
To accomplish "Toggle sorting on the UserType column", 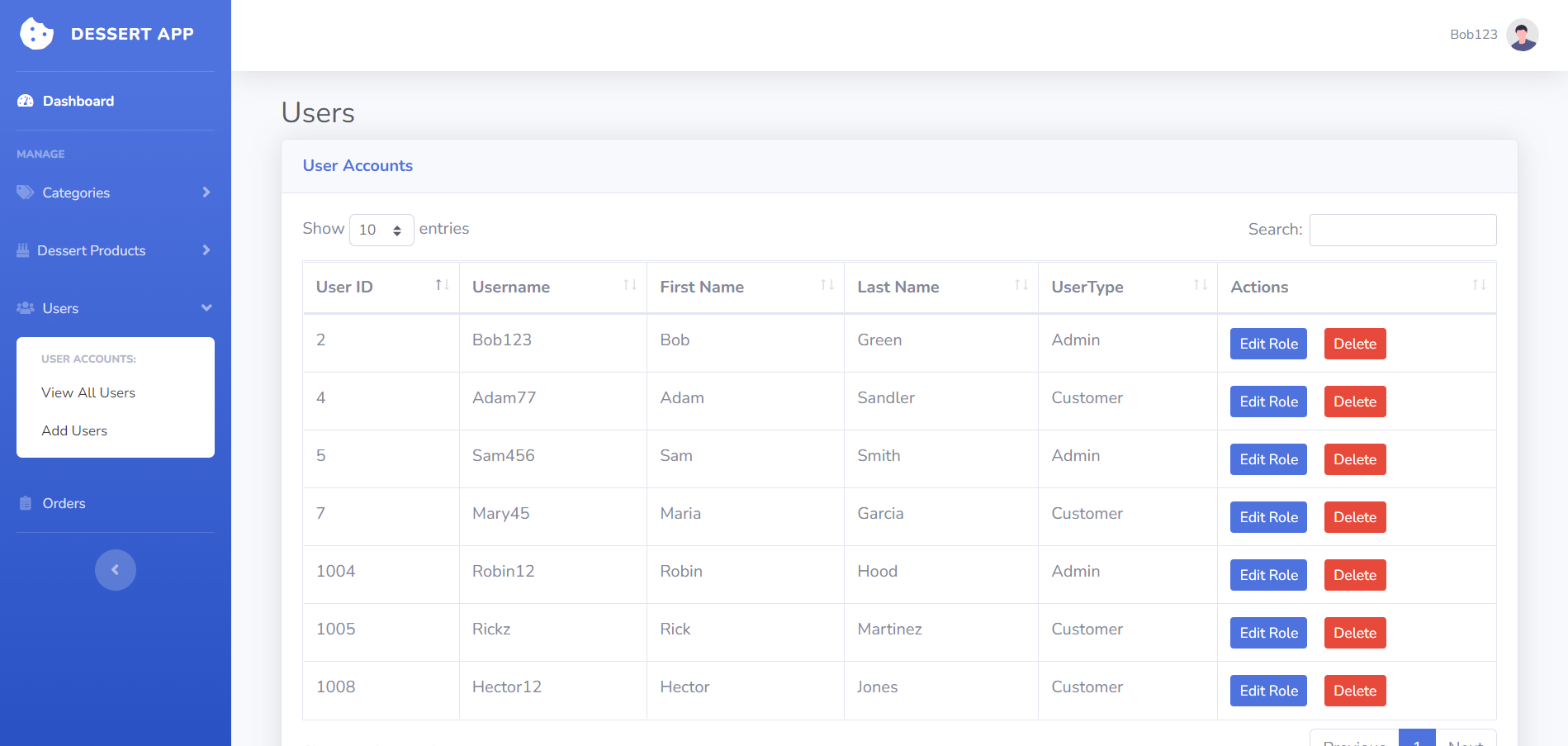I will pos(1200,285).
